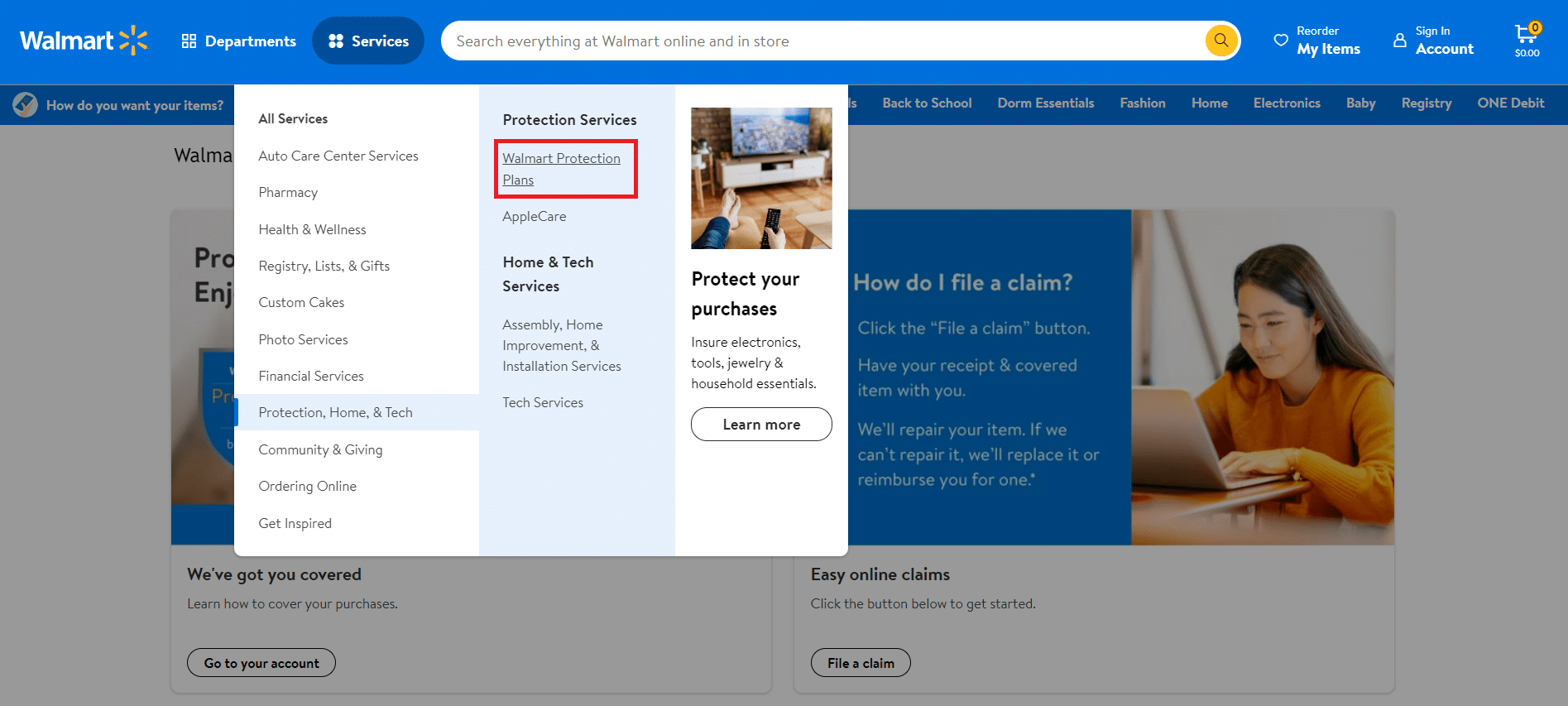Open Community & Giving category
Image resolution: width=1568 pixels, height=706 pixels.
click(x=320, y=449)
